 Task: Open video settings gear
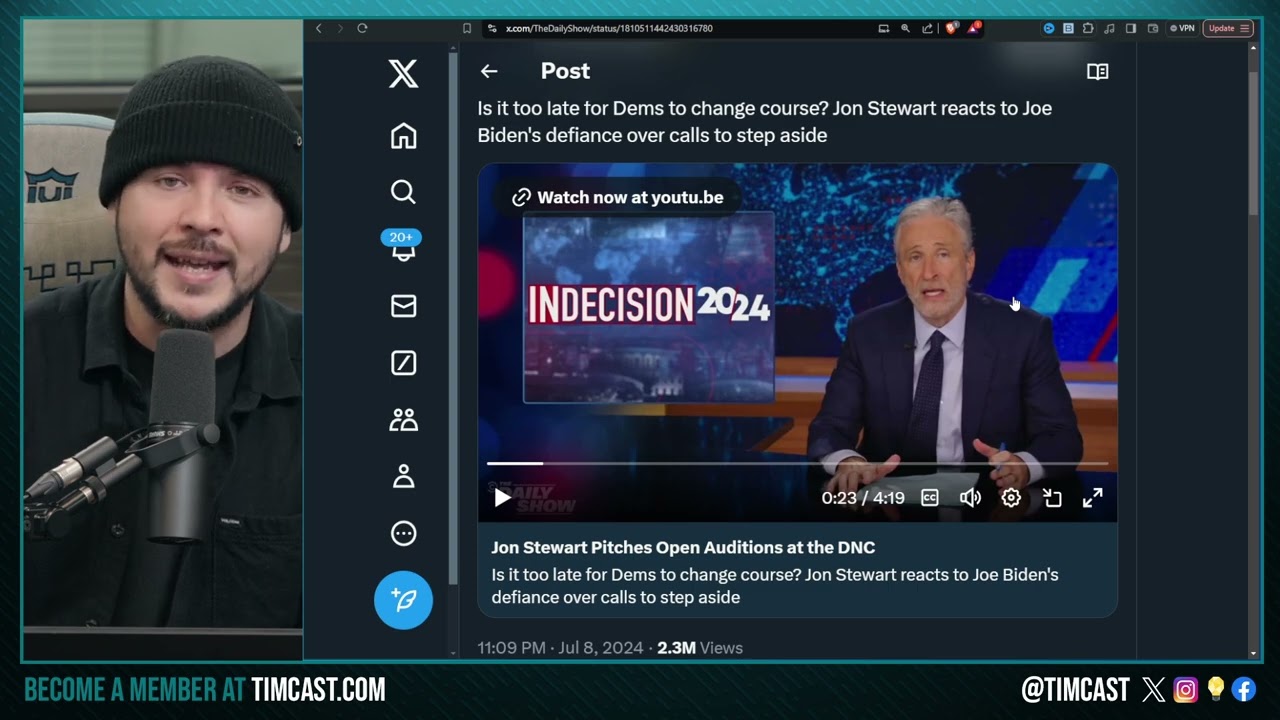tap(1011, 497)
